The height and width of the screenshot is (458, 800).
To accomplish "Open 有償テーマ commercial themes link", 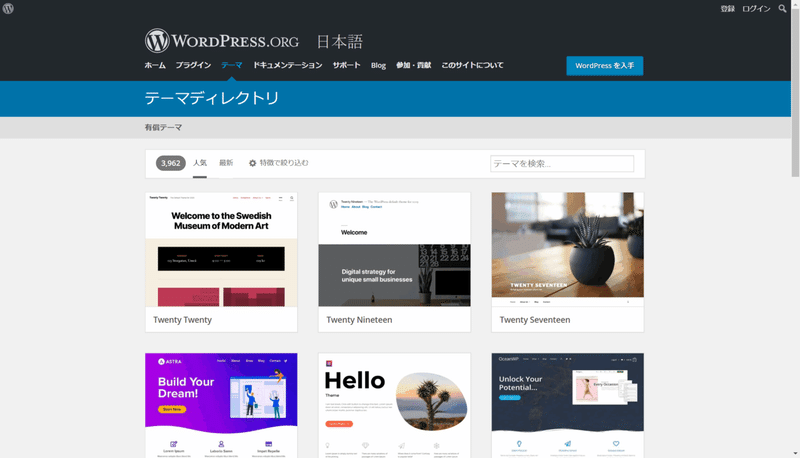I will [x=163, y=128].
